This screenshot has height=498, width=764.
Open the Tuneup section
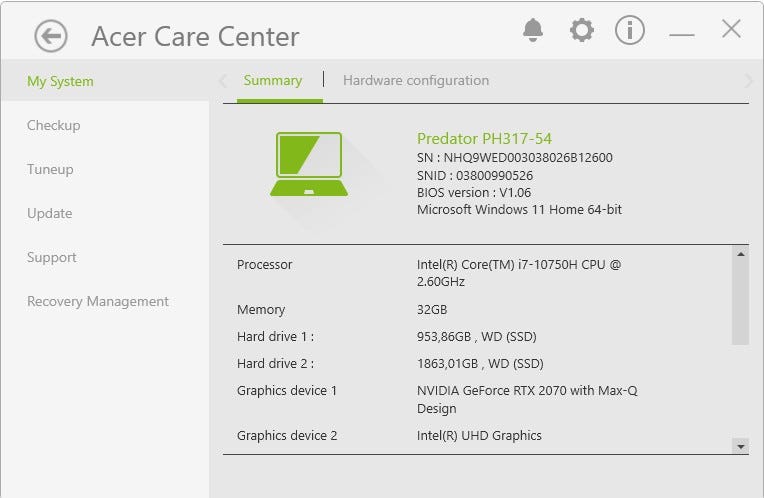click(50, 170)
